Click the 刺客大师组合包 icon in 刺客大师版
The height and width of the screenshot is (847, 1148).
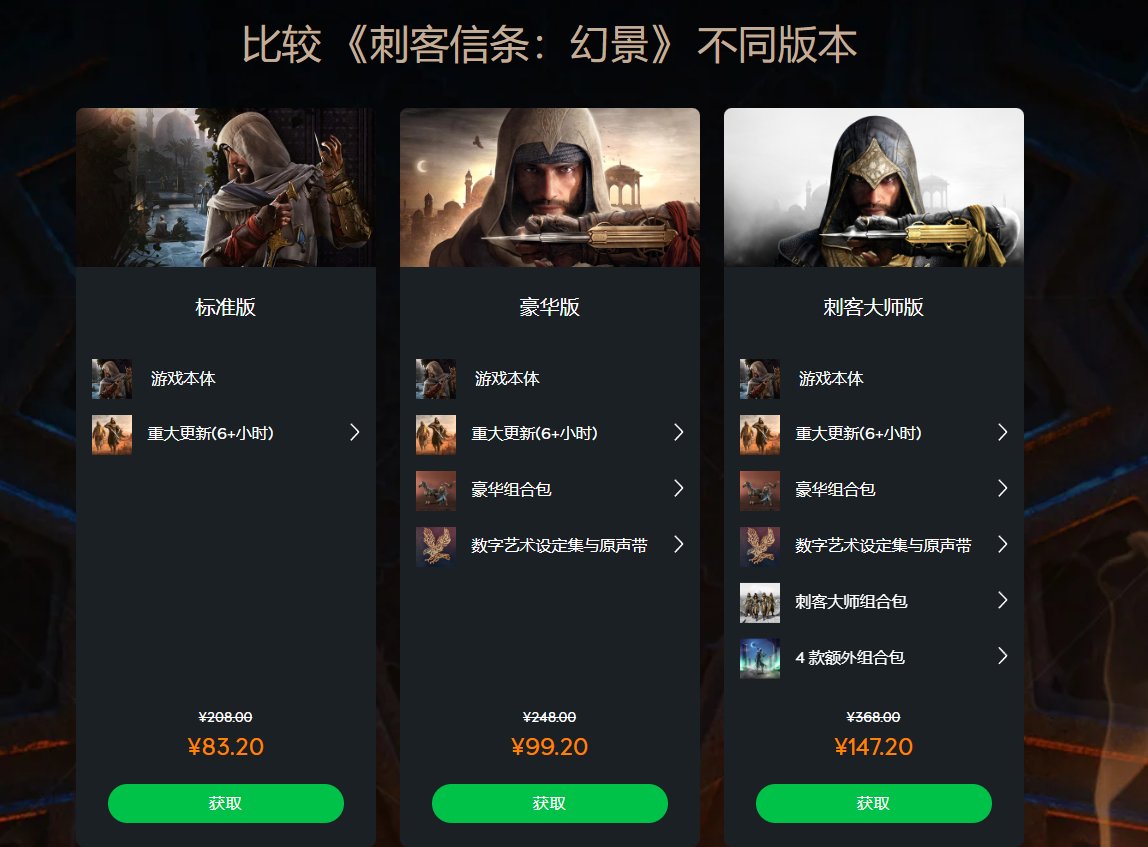coord(760,602)
